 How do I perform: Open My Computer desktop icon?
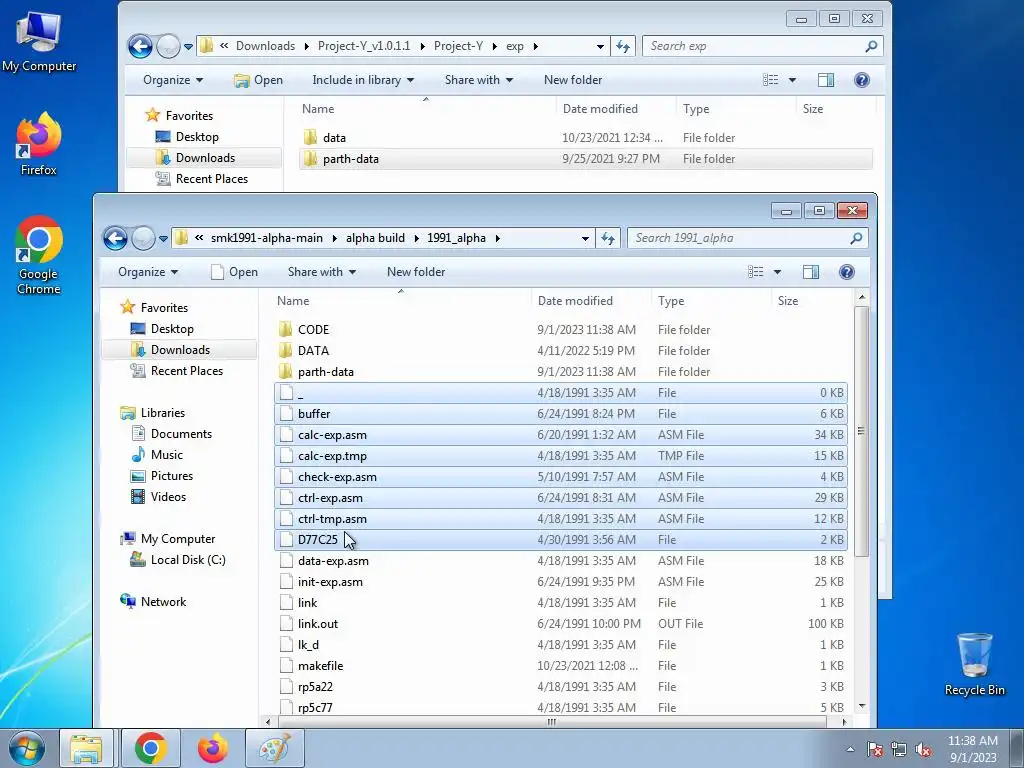(39, 42)
